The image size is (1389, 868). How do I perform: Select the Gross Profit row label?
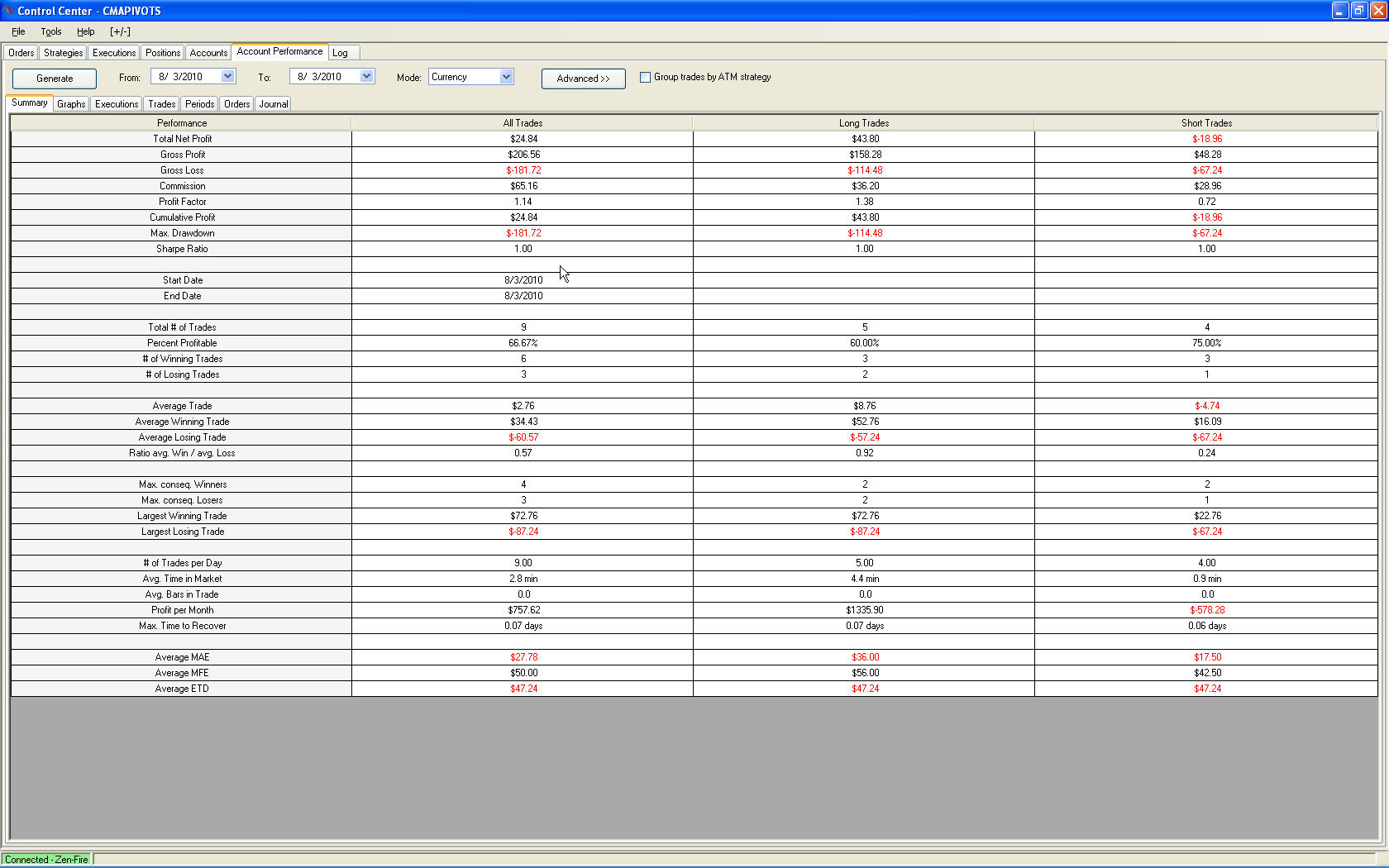[182, 155]
